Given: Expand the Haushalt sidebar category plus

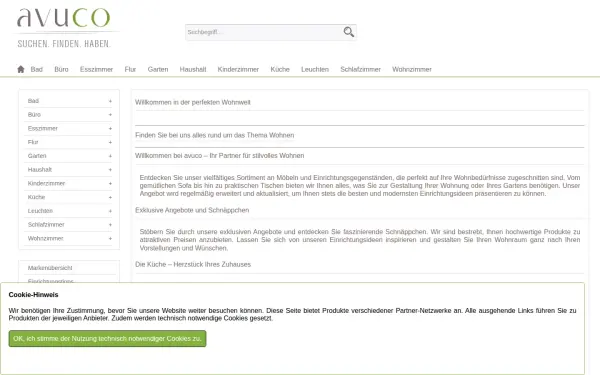Looking at the screenshot, I should click(x=110, y=170).
